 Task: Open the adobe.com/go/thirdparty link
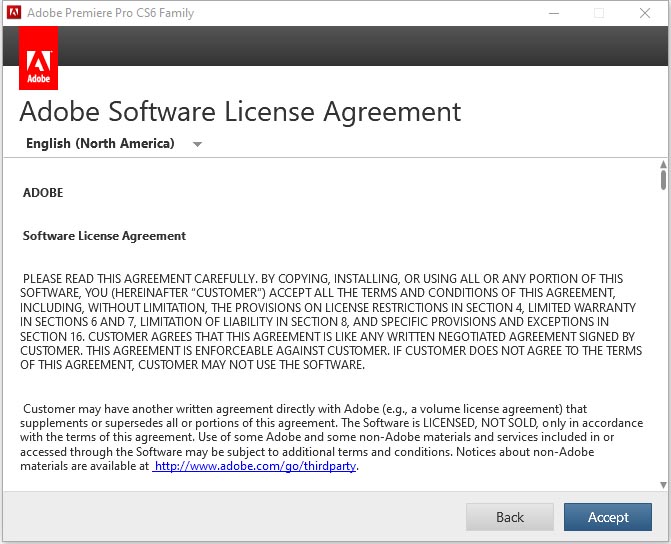255,466
